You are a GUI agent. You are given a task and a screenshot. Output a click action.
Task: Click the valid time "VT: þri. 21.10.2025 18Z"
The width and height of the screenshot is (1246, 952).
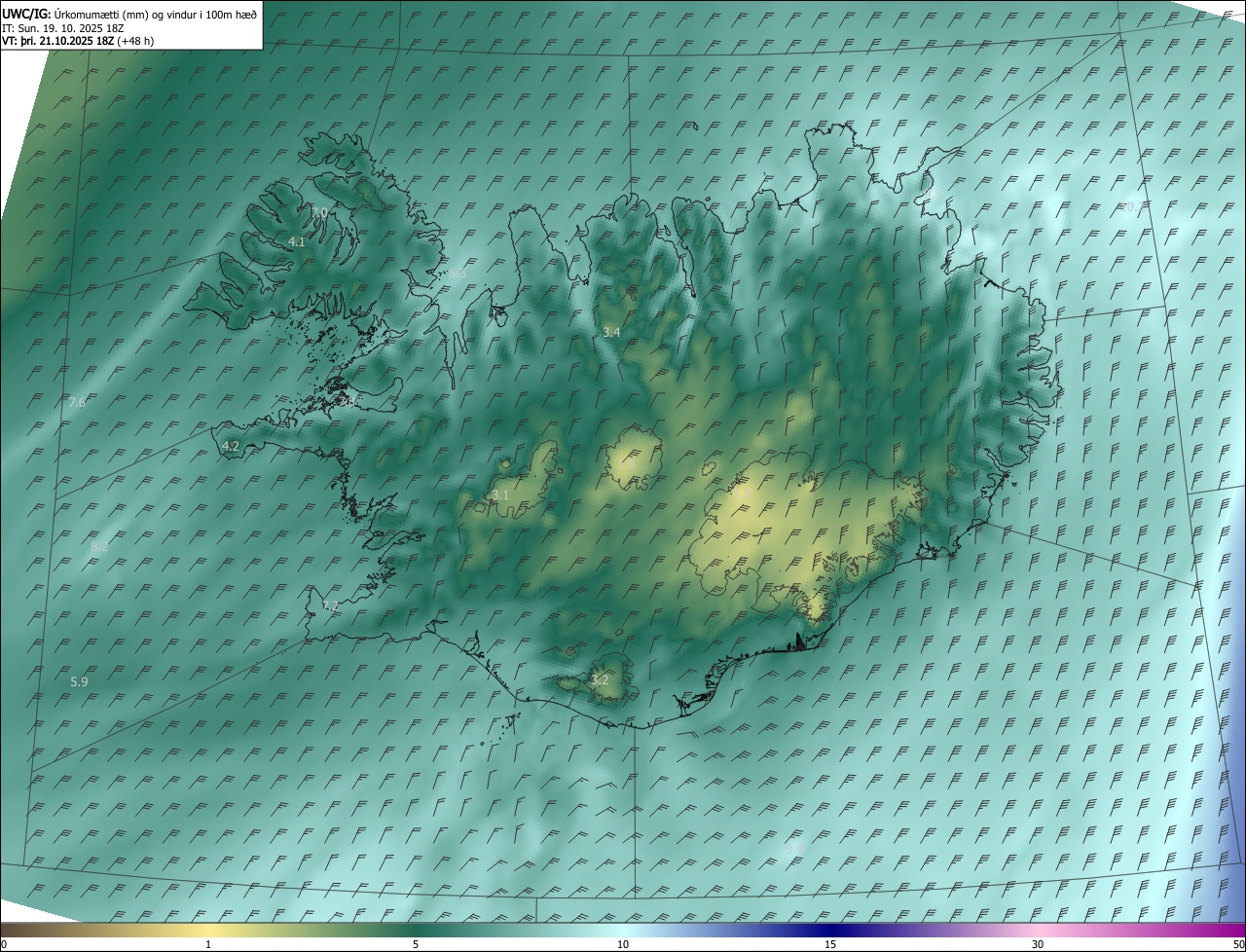tap(57, 41)
